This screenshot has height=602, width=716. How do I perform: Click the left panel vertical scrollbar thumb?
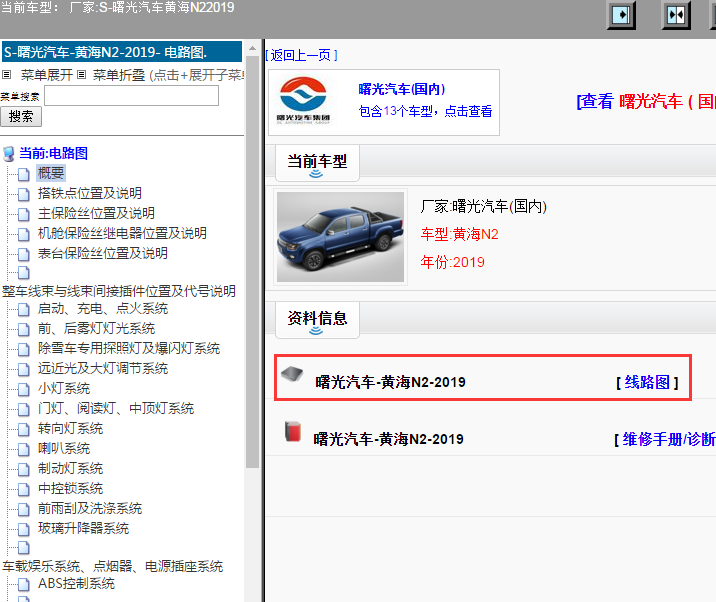252,262
